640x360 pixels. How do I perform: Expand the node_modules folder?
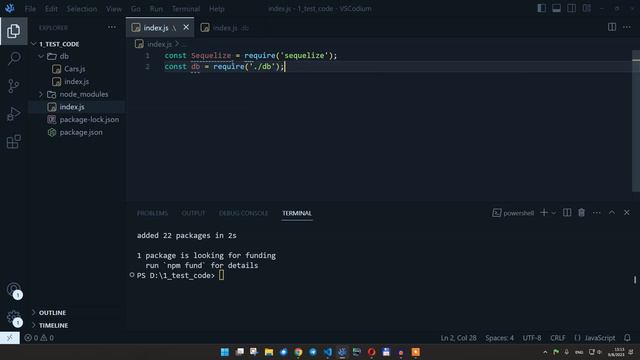(41, 94)
